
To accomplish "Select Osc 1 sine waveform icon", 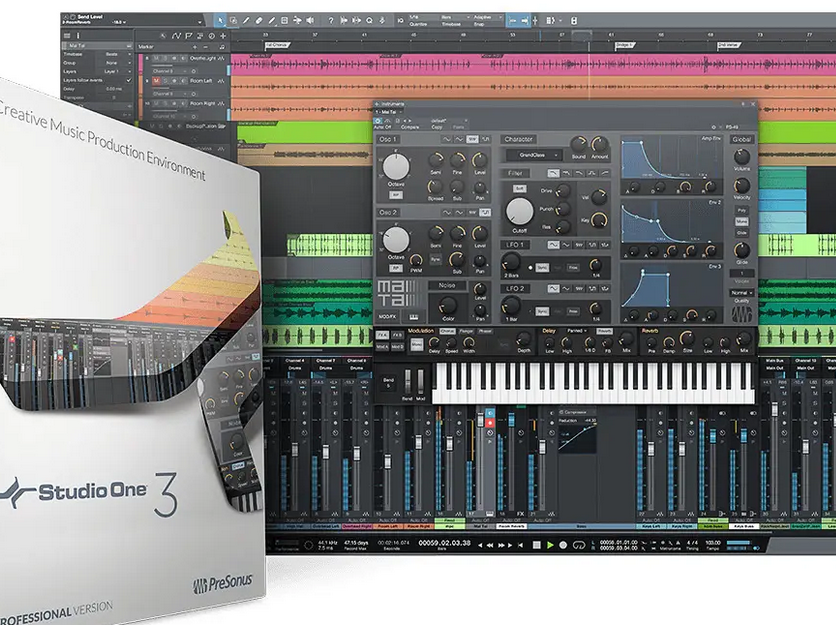I will pyautogui.click(x=446, y=139).
